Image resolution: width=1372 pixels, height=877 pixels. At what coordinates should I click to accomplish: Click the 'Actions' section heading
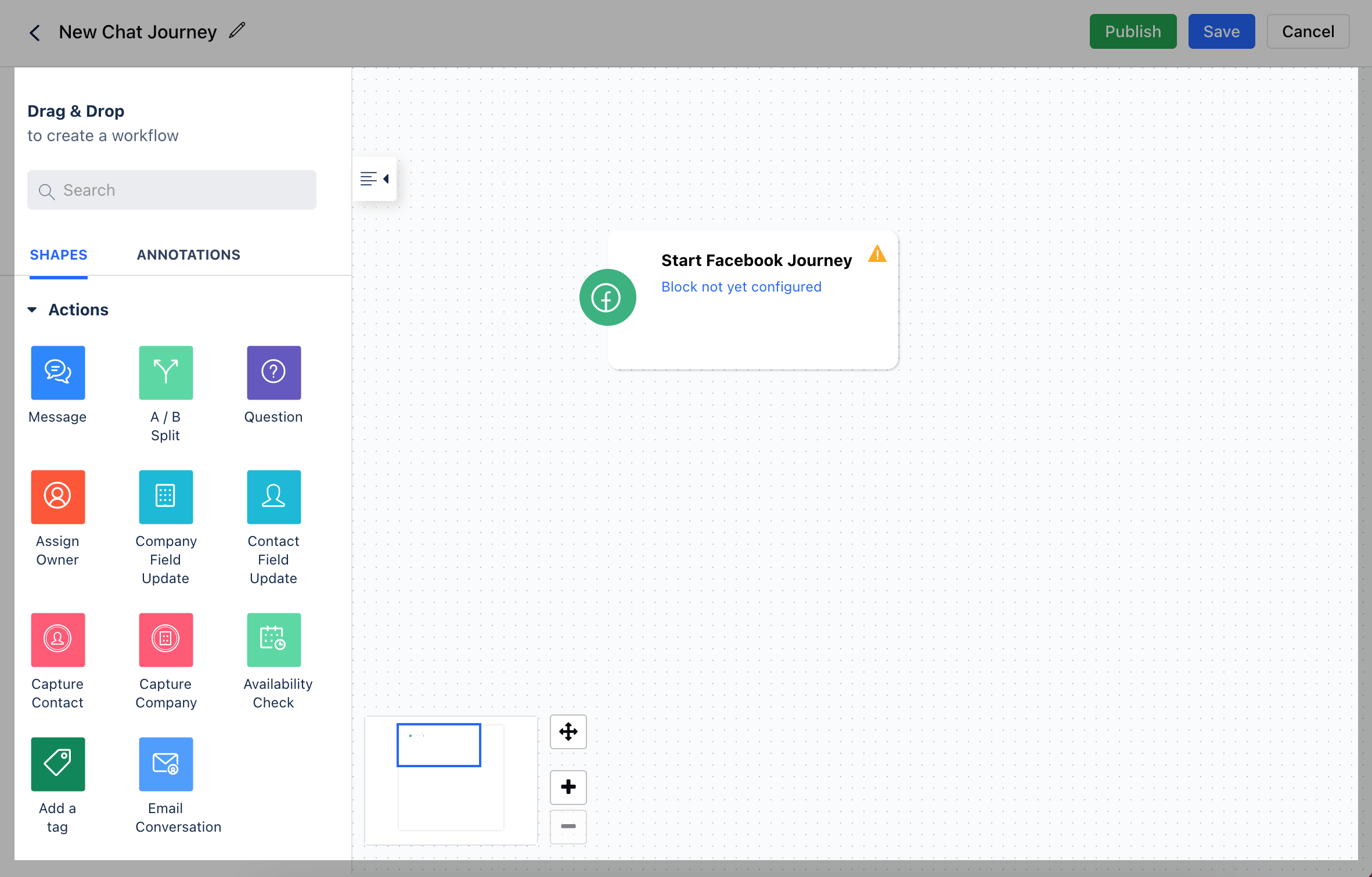click(78, 310)
